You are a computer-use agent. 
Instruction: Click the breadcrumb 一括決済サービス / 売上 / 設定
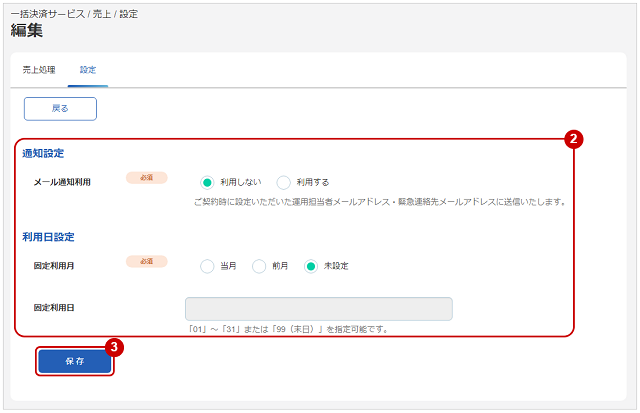pos(74,14)
